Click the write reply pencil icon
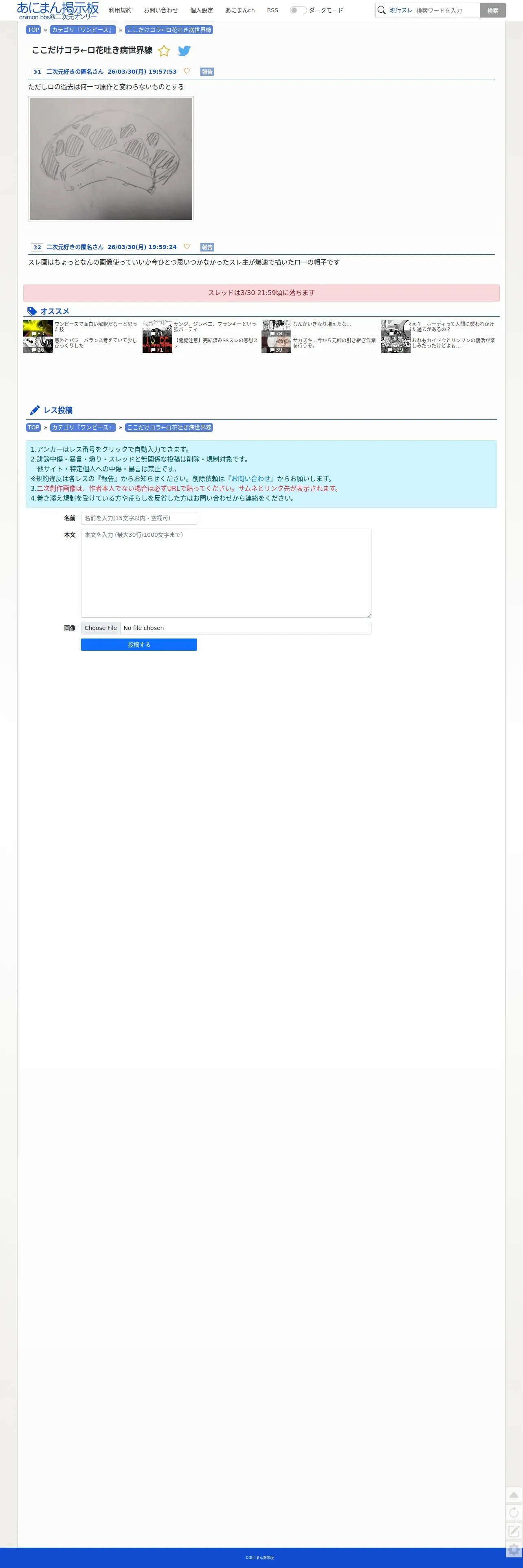523x1568 pixels. coord(514,1531)
